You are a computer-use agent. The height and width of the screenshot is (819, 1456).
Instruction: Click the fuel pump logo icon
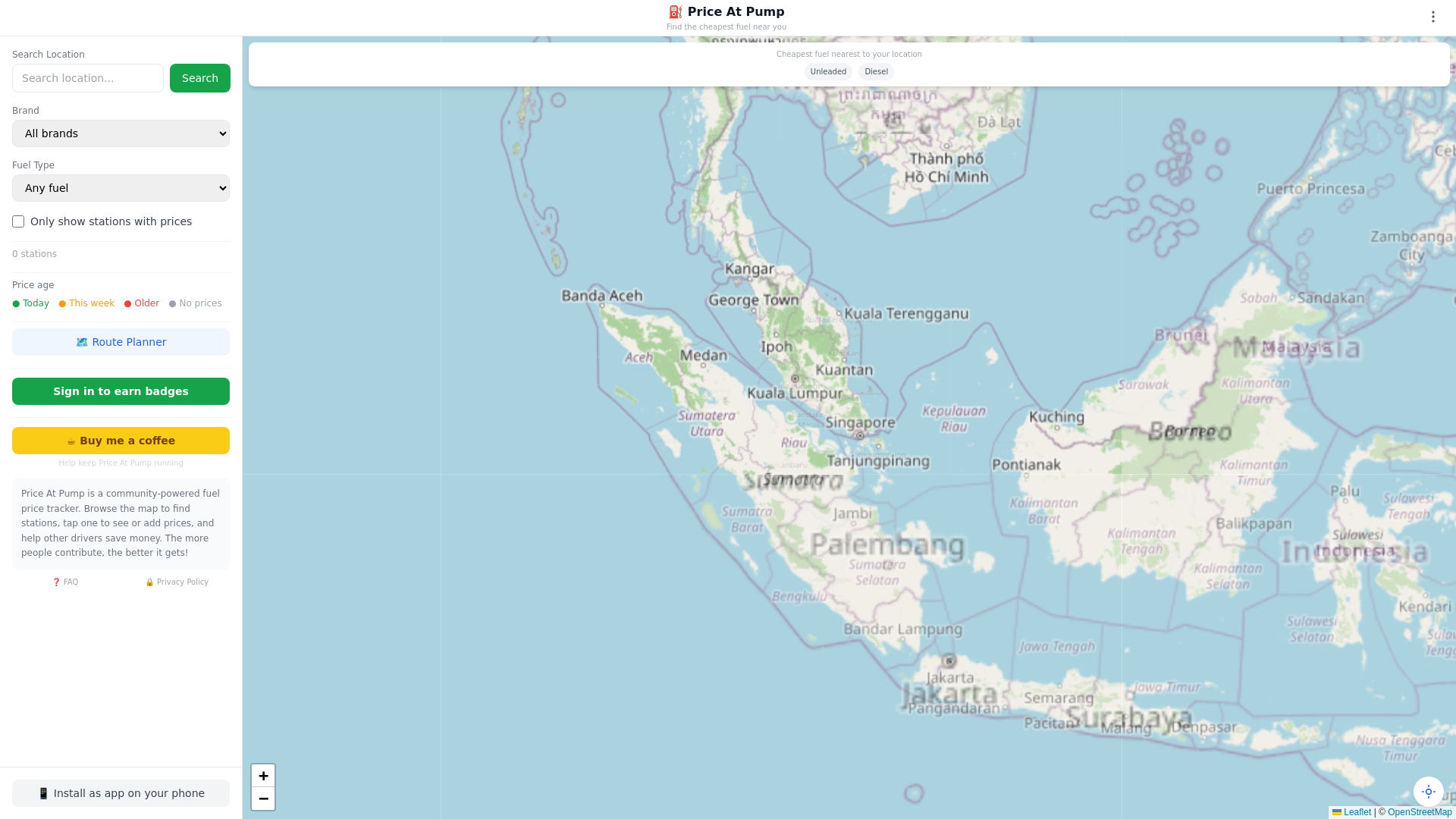675,12
